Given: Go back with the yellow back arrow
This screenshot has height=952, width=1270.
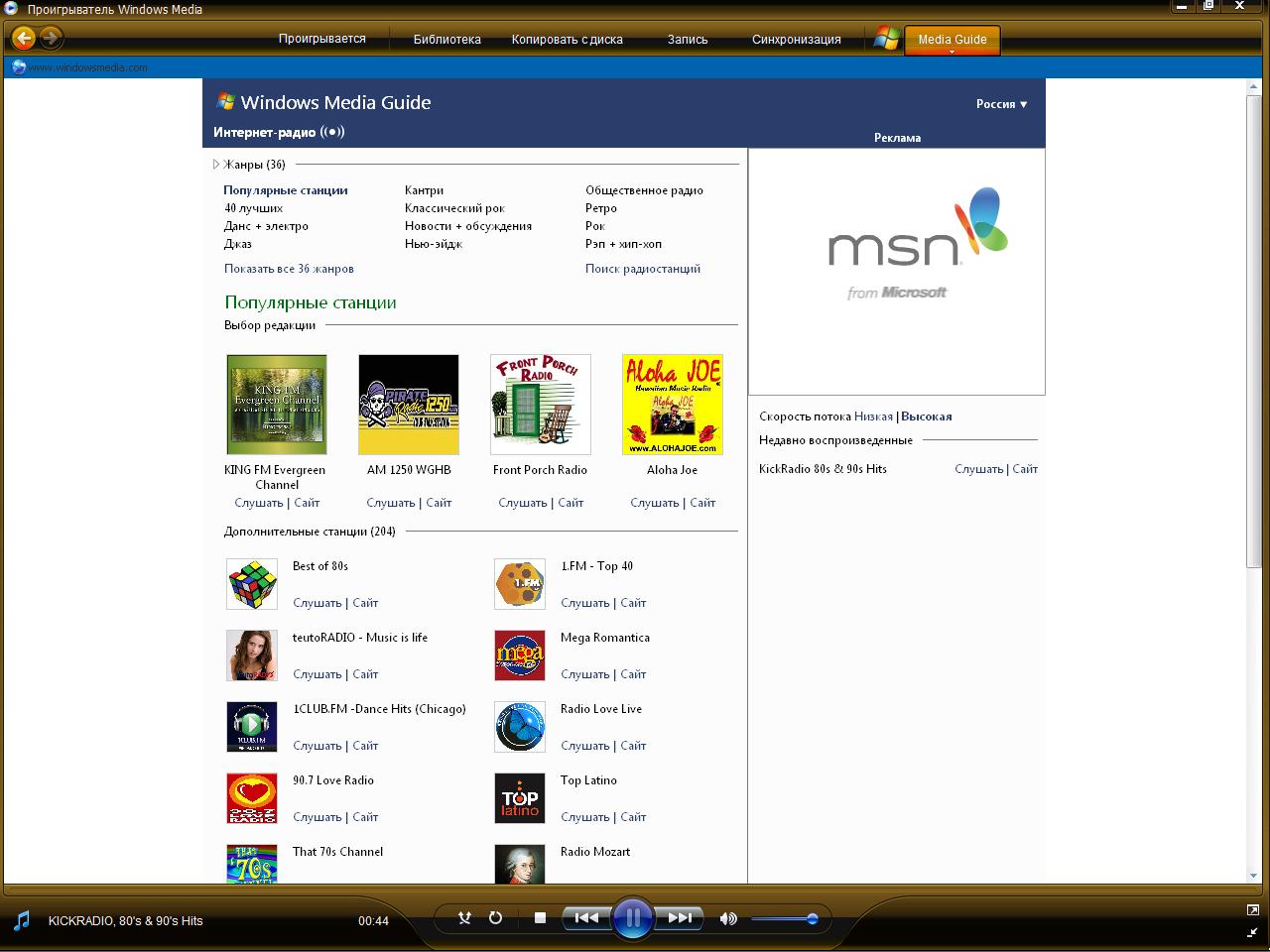Looking at the screenshot, I should click(24, 39).
